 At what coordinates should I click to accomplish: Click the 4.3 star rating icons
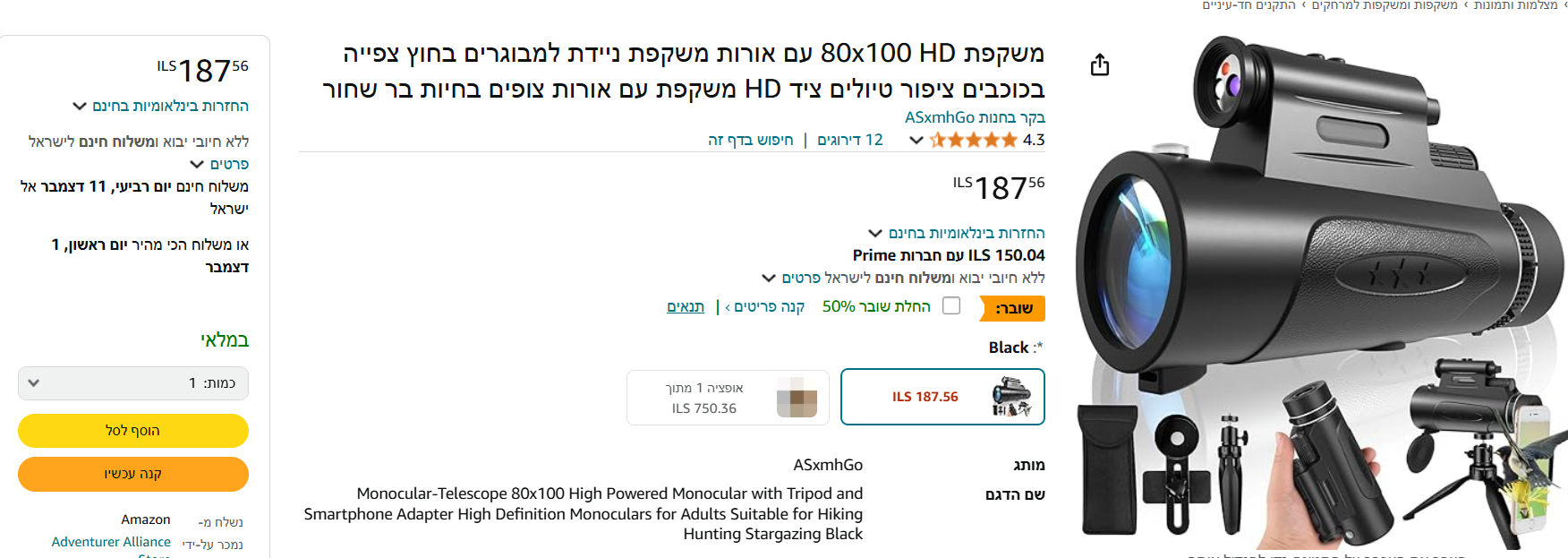click(974, 140)
